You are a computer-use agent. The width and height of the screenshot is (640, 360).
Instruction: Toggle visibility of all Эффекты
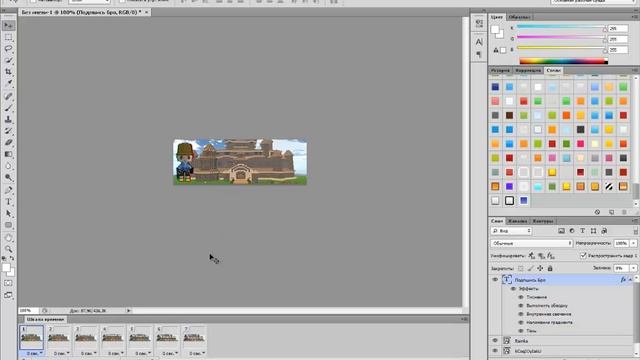513,289
